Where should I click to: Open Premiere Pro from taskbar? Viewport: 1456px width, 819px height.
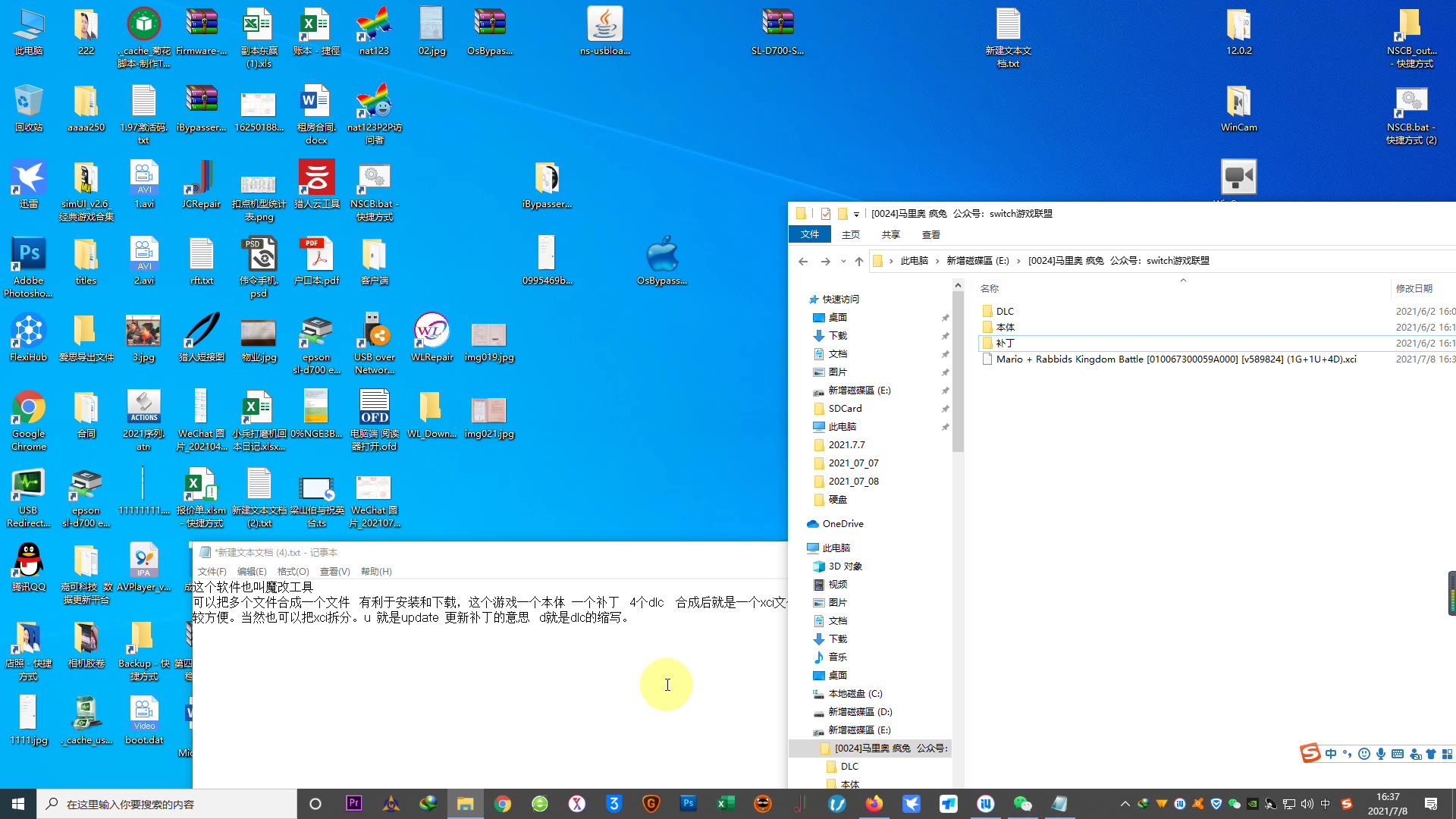pyautogui.click(x=354, y=804)
